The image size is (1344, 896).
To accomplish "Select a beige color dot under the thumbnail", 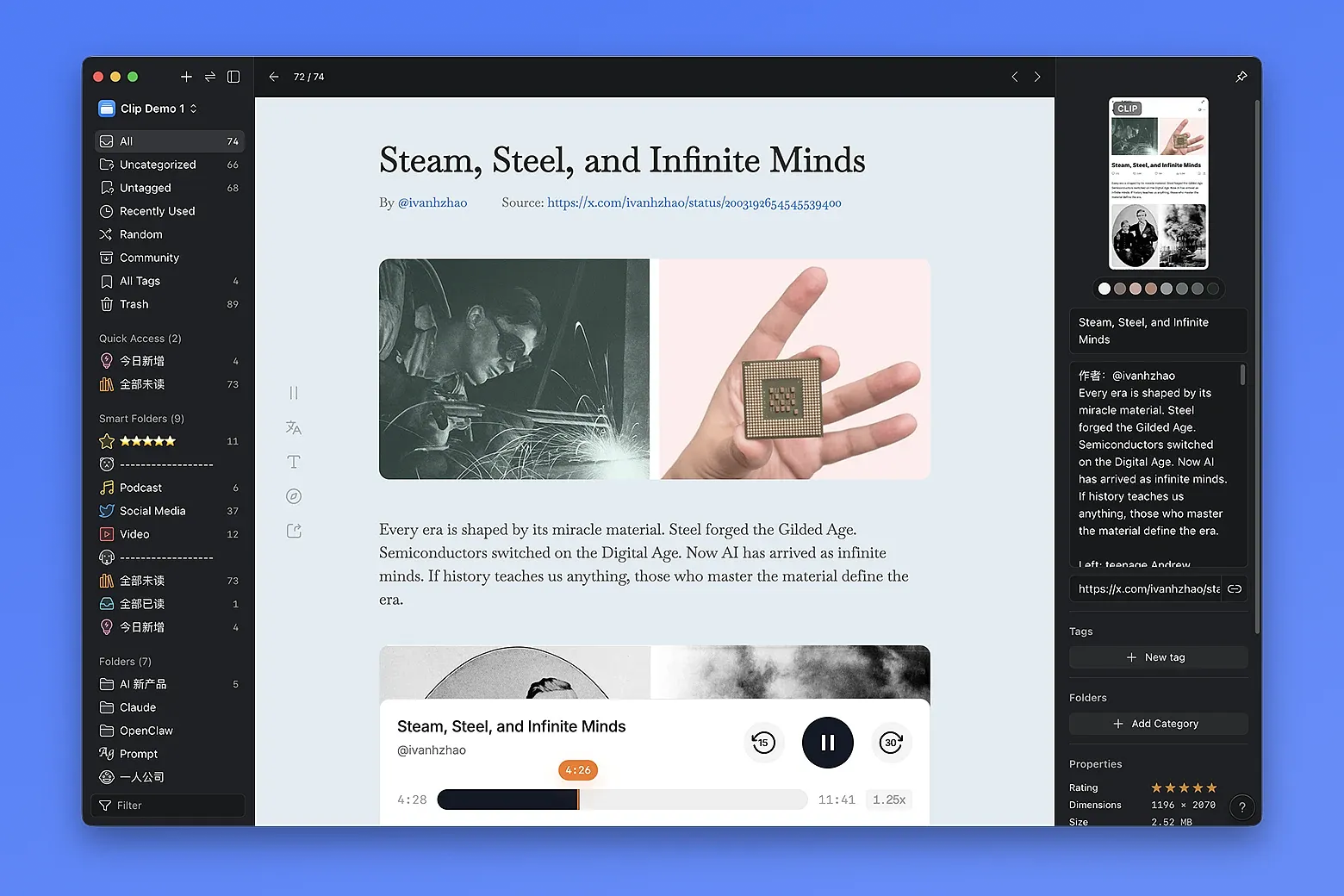I will click(x=1151, y=289).
